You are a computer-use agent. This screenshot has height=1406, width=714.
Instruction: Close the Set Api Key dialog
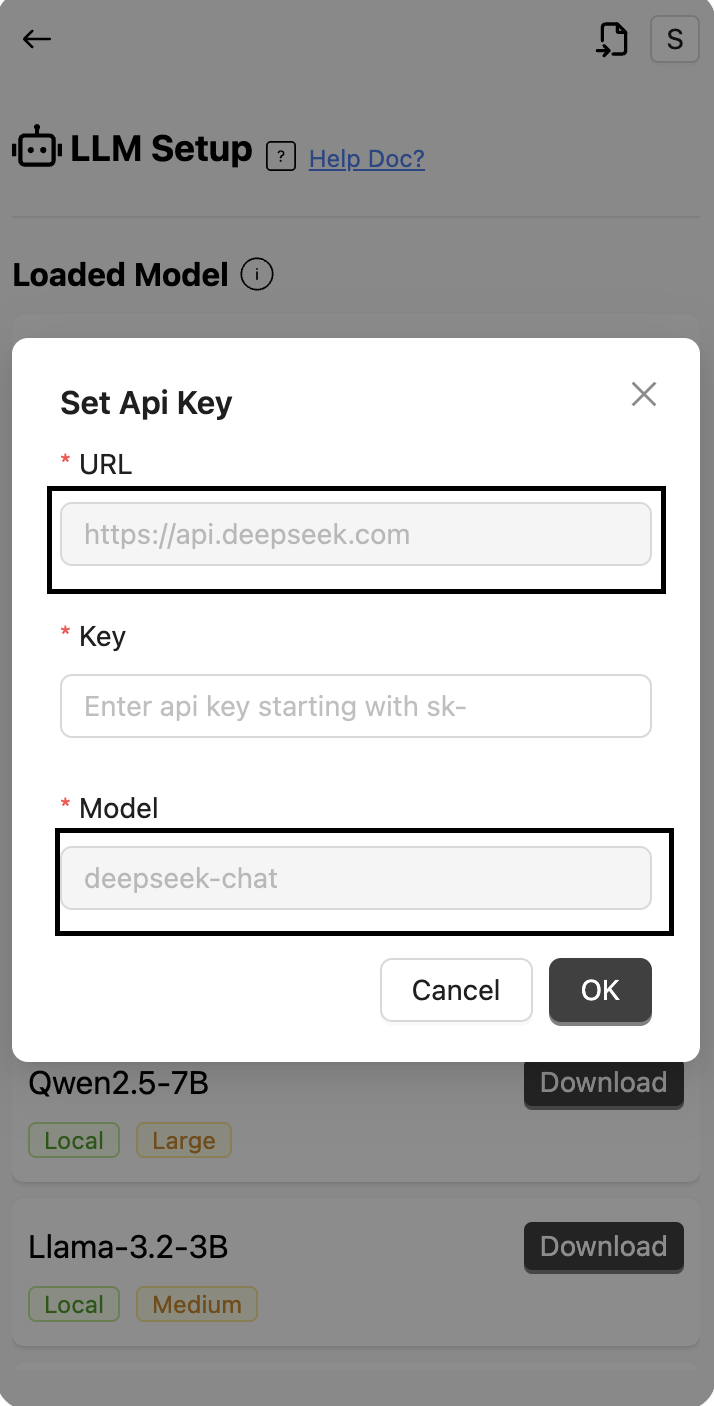[644, 394]
